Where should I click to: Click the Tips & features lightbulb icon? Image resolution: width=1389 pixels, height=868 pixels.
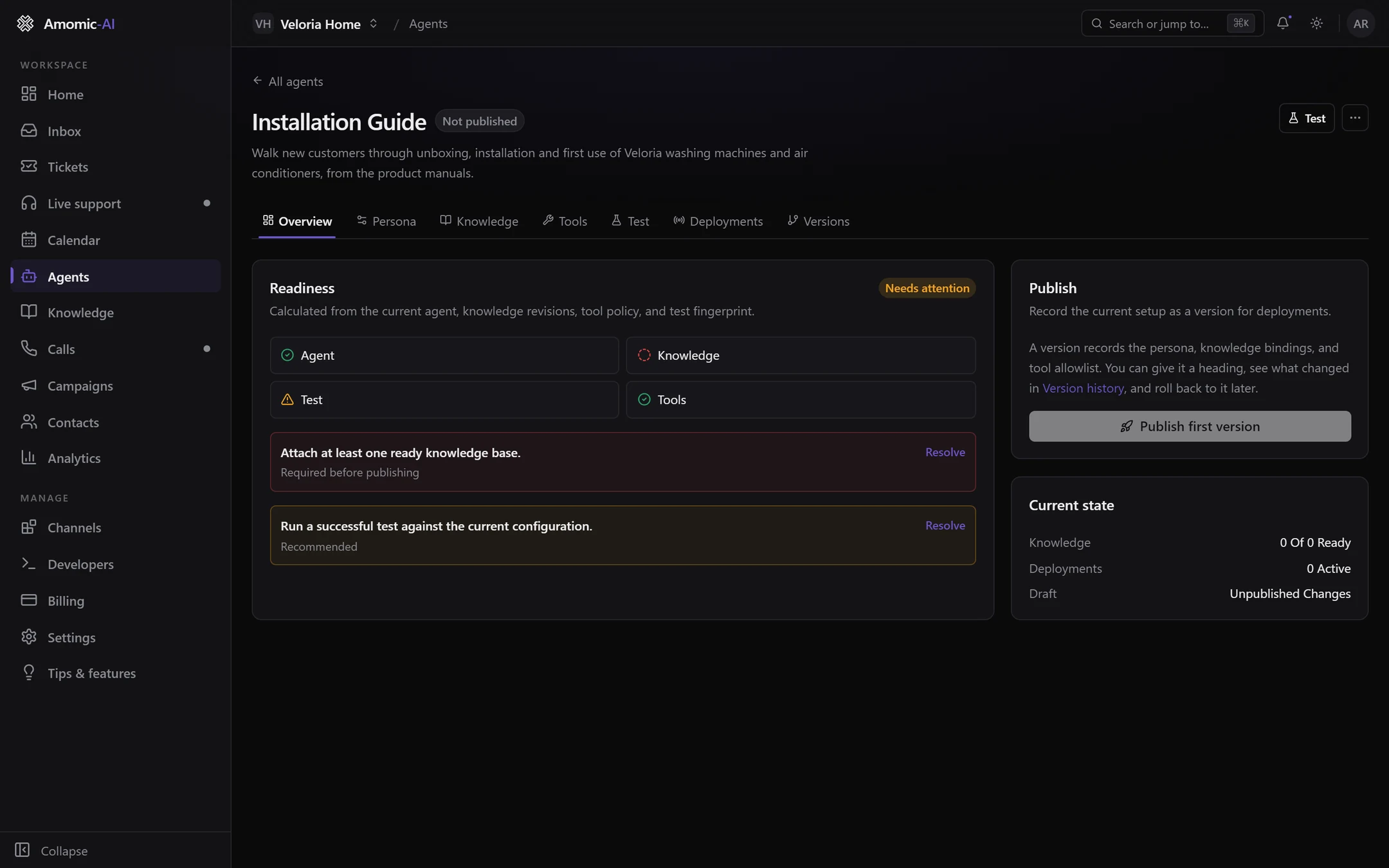[x=29, y=673]
